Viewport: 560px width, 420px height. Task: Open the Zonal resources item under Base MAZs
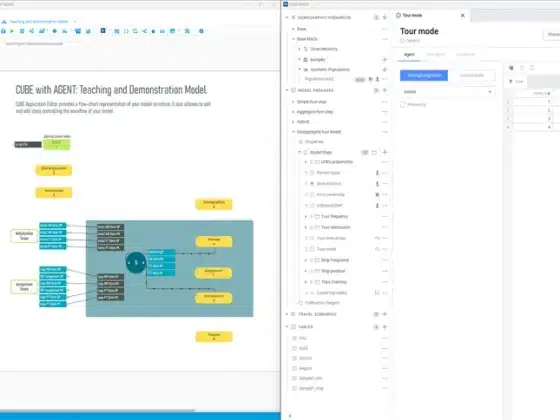324,49
